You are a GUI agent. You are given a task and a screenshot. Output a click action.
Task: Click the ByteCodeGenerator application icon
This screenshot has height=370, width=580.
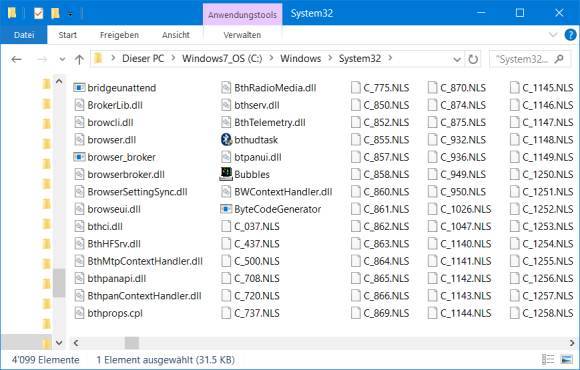pos(226,209)
